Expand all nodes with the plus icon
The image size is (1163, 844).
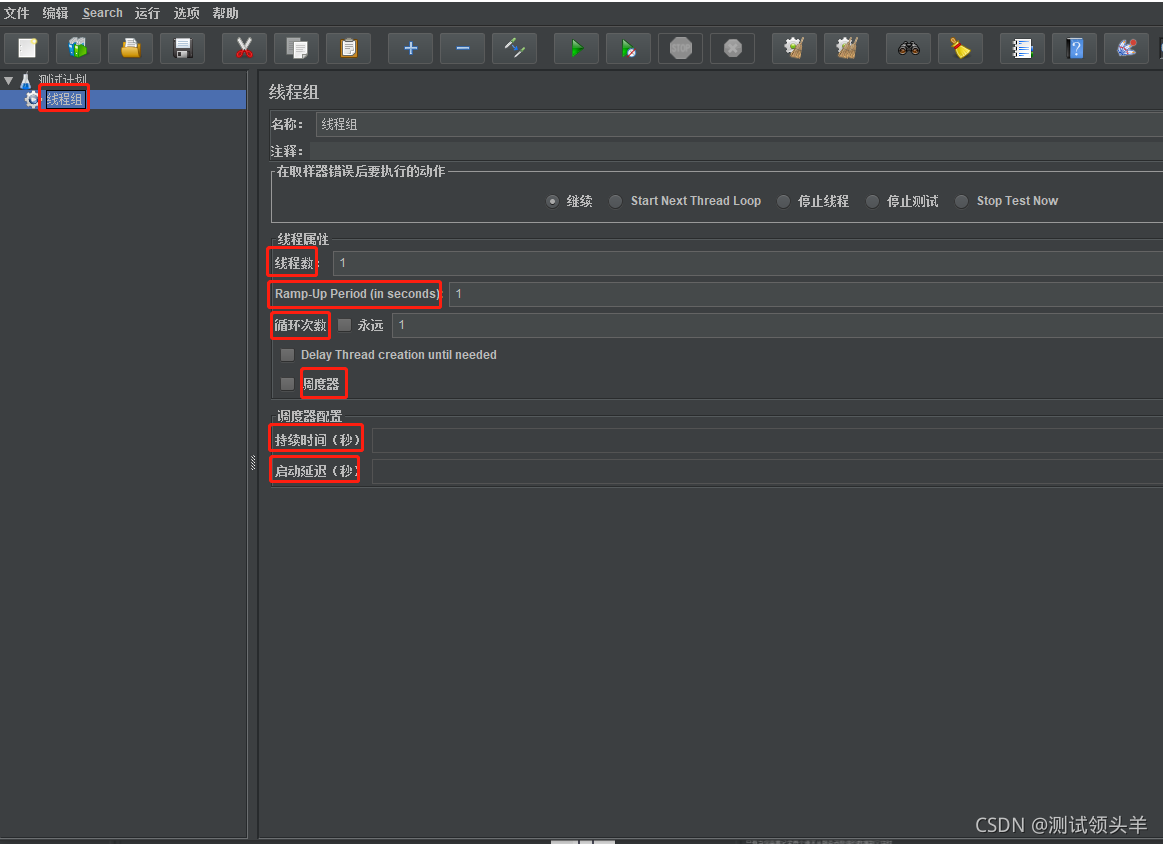point(410,48)
